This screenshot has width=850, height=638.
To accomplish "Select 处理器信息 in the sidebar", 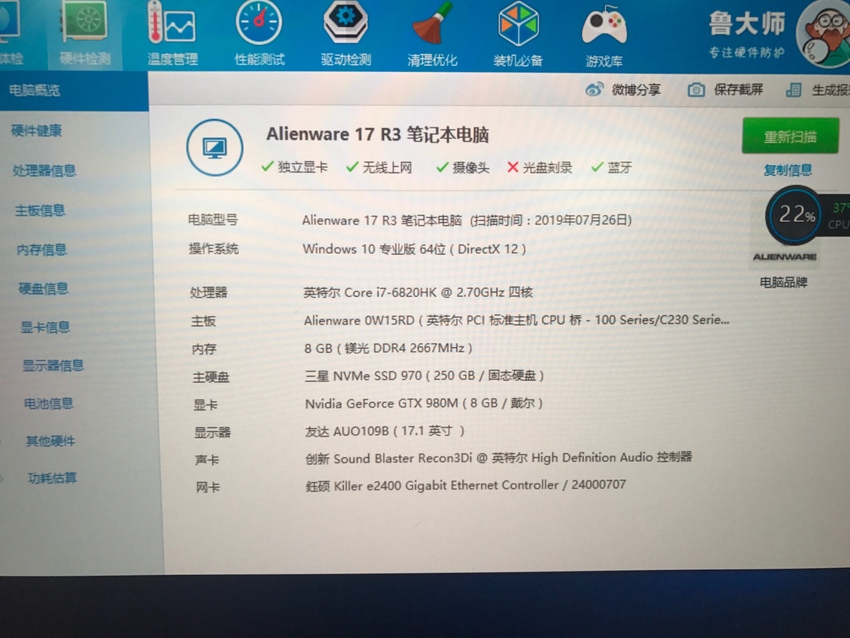I will click(x=44, y=171).
